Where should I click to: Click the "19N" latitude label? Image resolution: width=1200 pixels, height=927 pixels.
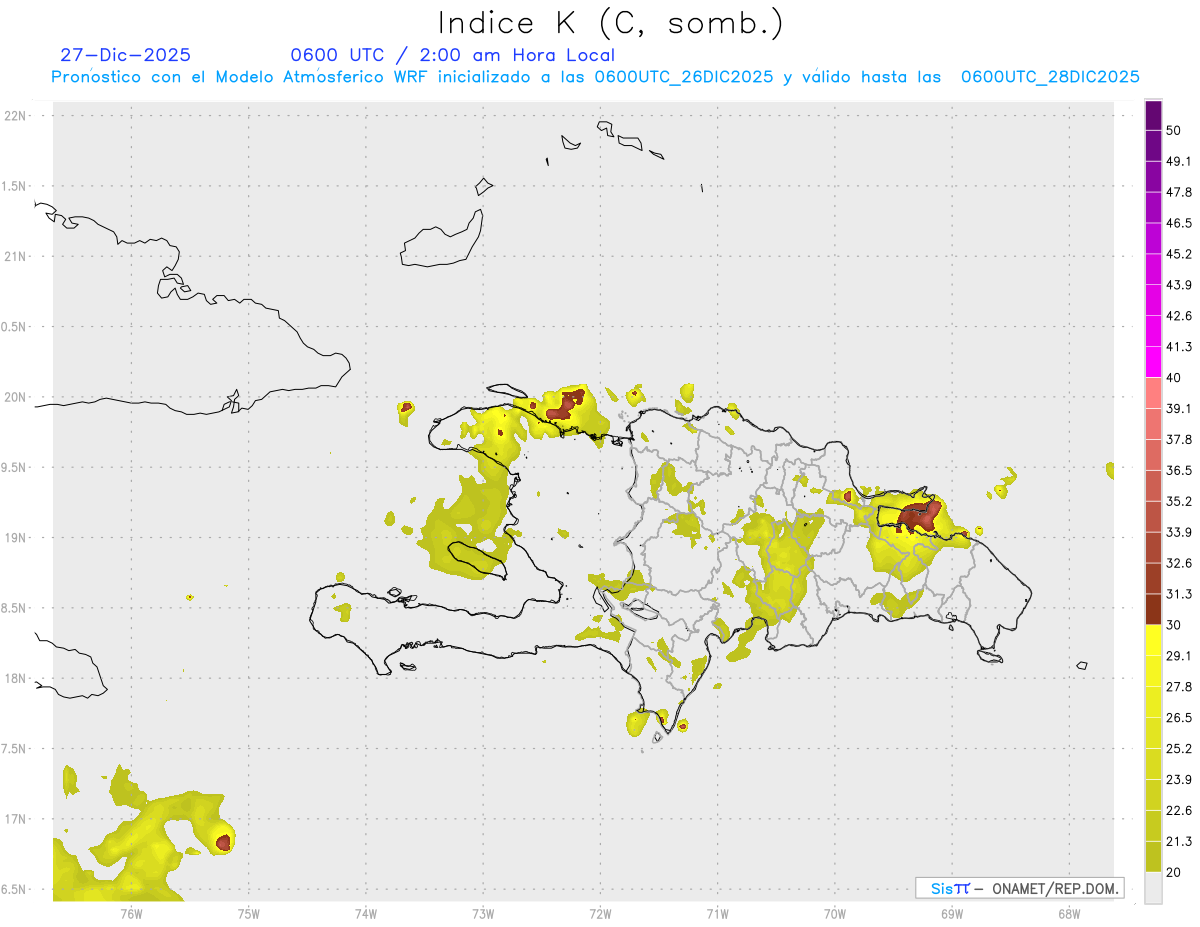[15, 538]
